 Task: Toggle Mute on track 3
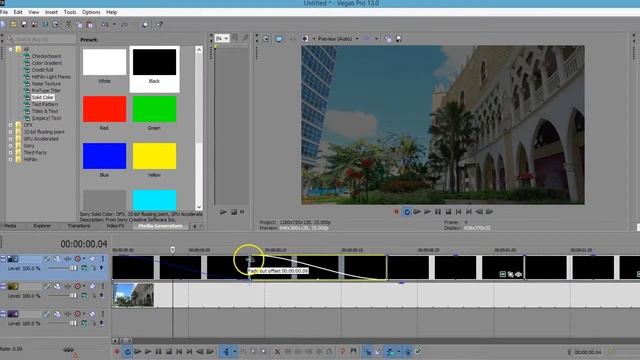pos(92,287)
